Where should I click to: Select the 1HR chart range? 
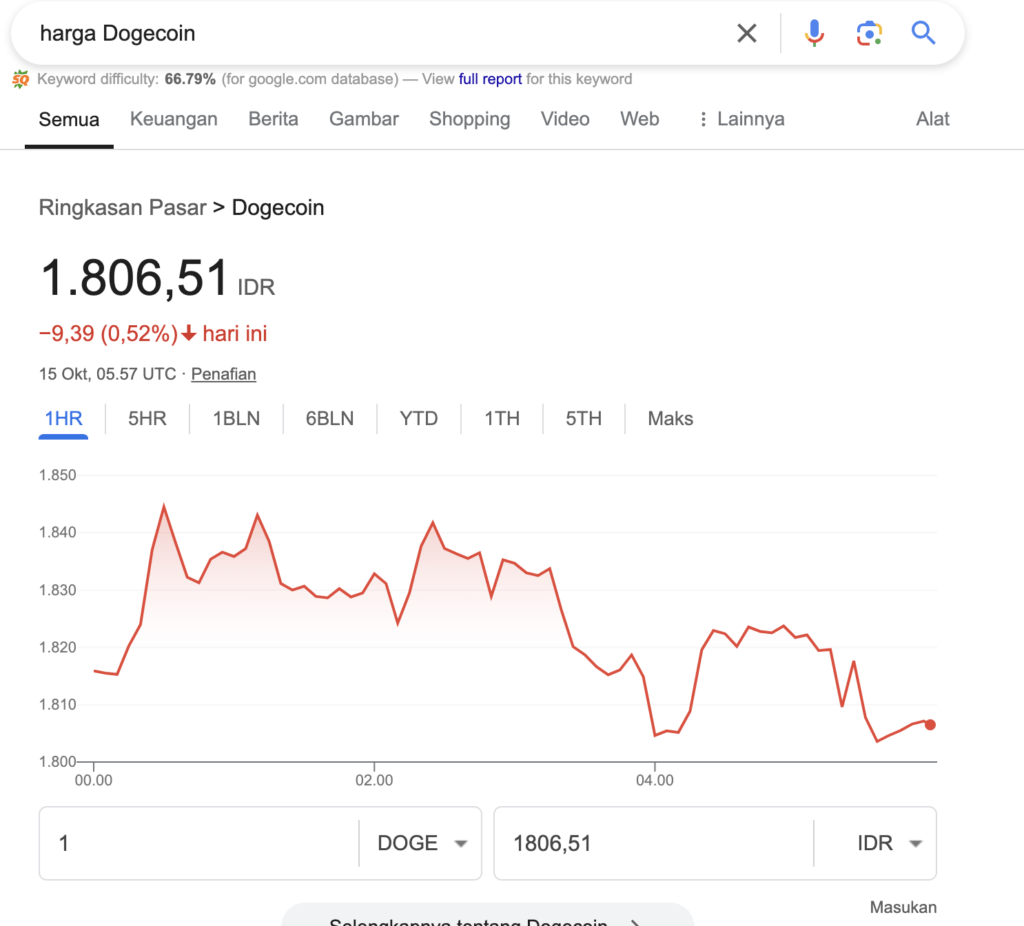coord(63,419)
